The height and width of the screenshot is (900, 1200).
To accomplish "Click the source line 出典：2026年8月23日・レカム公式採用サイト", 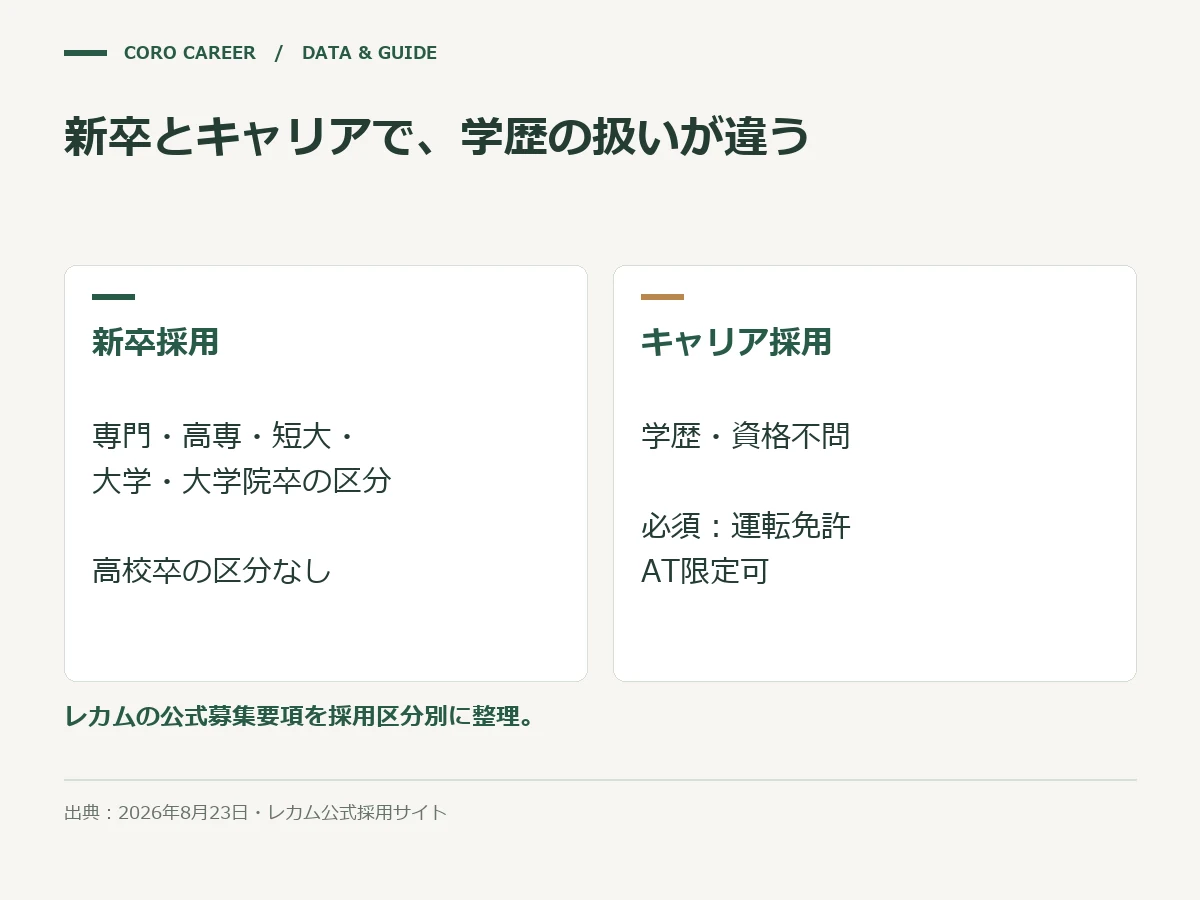I will click(x=255, y=812).
